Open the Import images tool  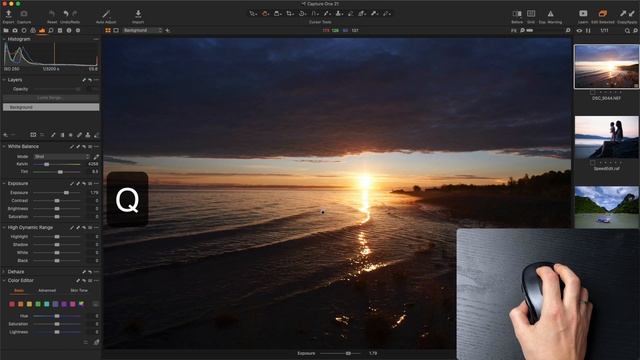tap(138, 14)
